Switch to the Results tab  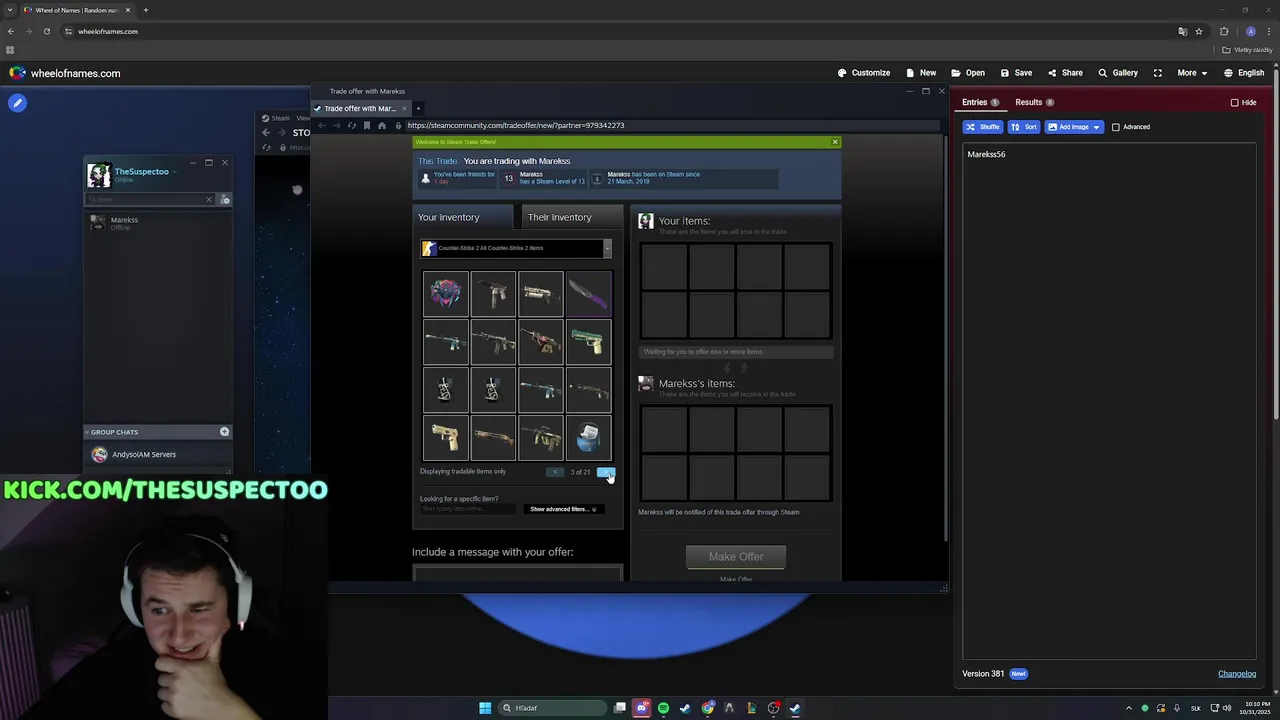click(1034, 102)
